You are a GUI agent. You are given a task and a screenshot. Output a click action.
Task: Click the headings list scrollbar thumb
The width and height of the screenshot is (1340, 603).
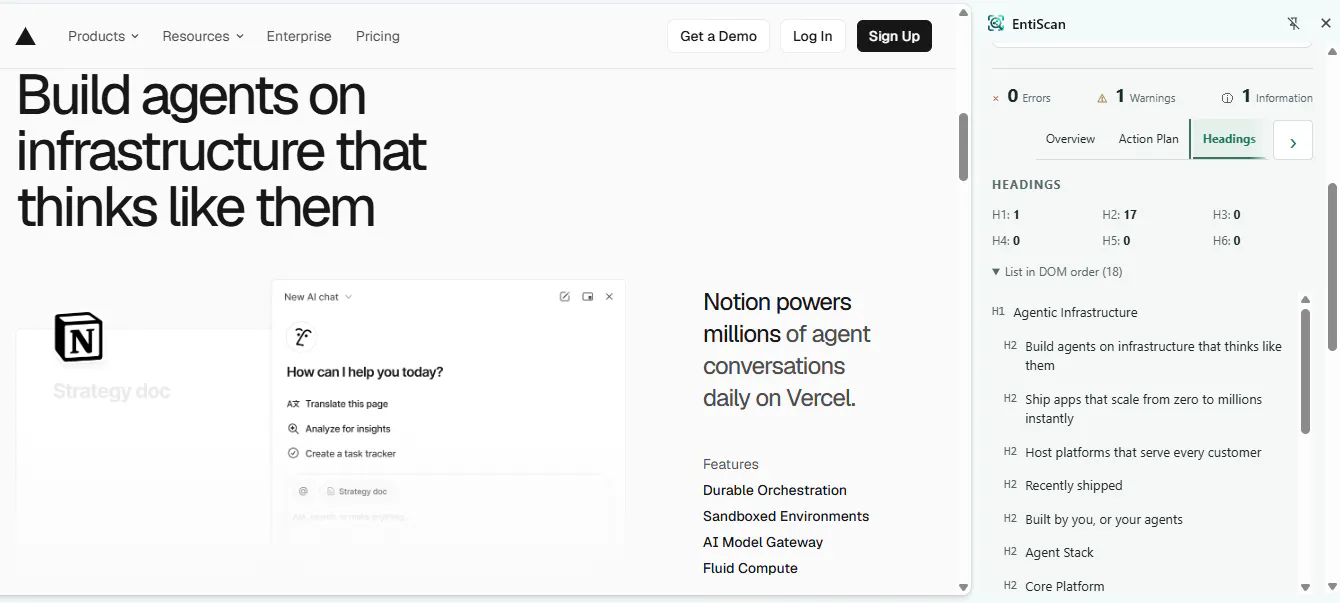click(x=1305, y=371)
